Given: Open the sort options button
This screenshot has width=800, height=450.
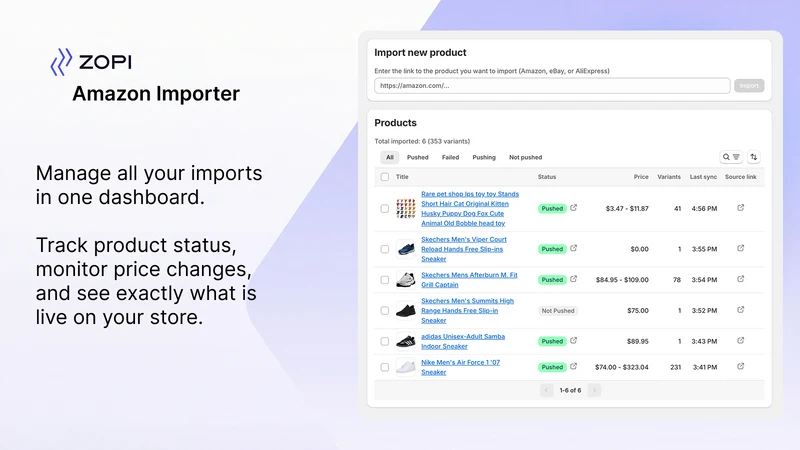Looking at the screenshot, I should coord(754,157).
